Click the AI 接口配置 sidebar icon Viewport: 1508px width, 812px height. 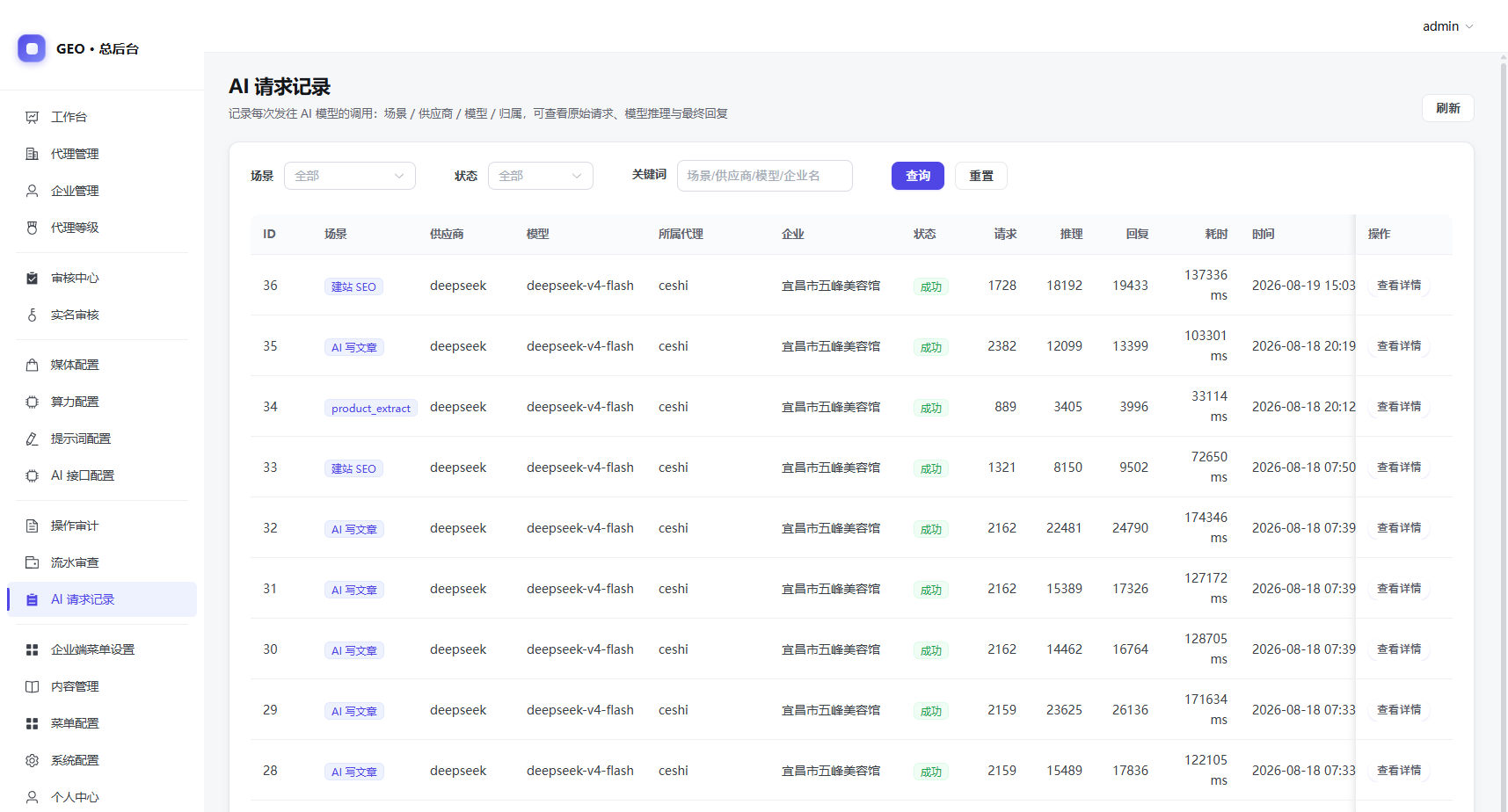(33, 475)
